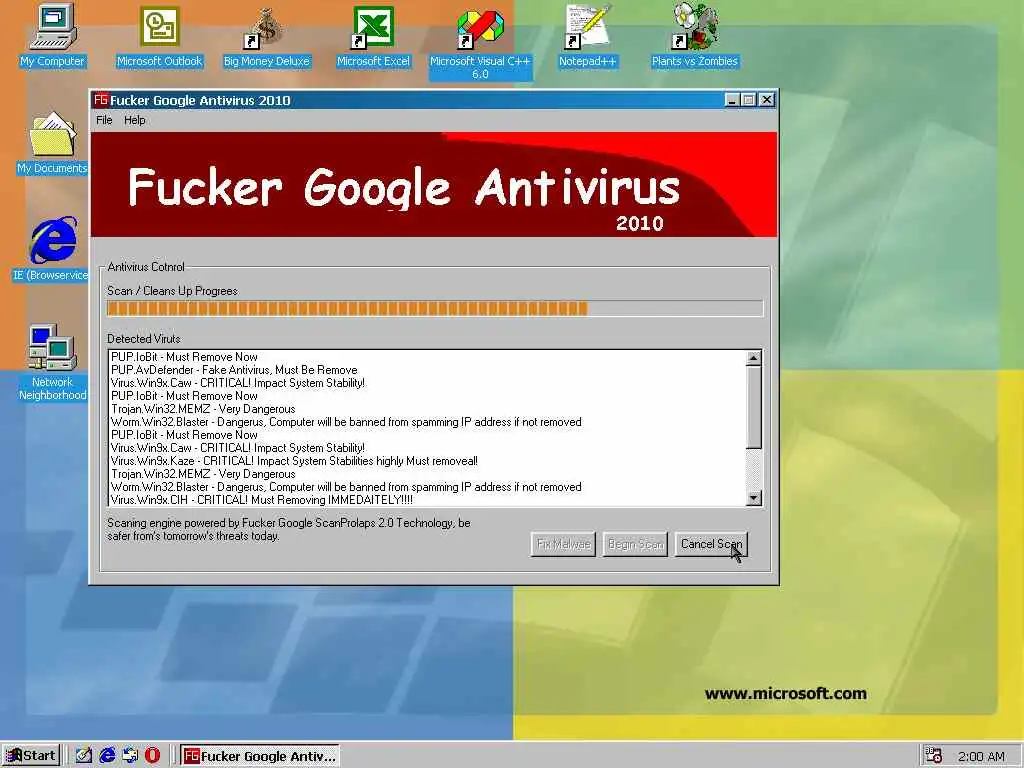1024x768 pixels.
Task: Close the antivirus window
Action: [767, 100]
